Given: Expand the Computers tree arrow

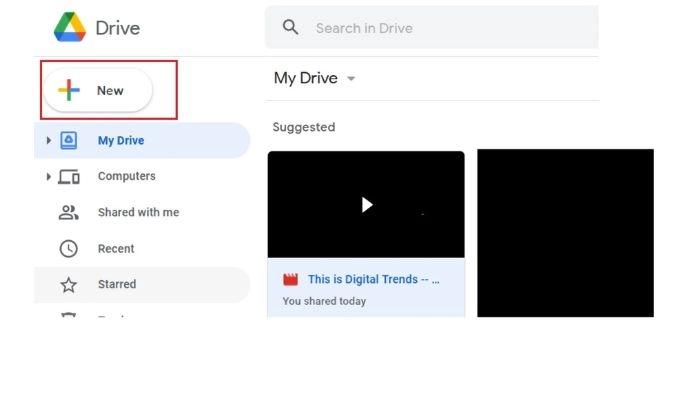Looking at the screenshot, I should click(48, 177).
